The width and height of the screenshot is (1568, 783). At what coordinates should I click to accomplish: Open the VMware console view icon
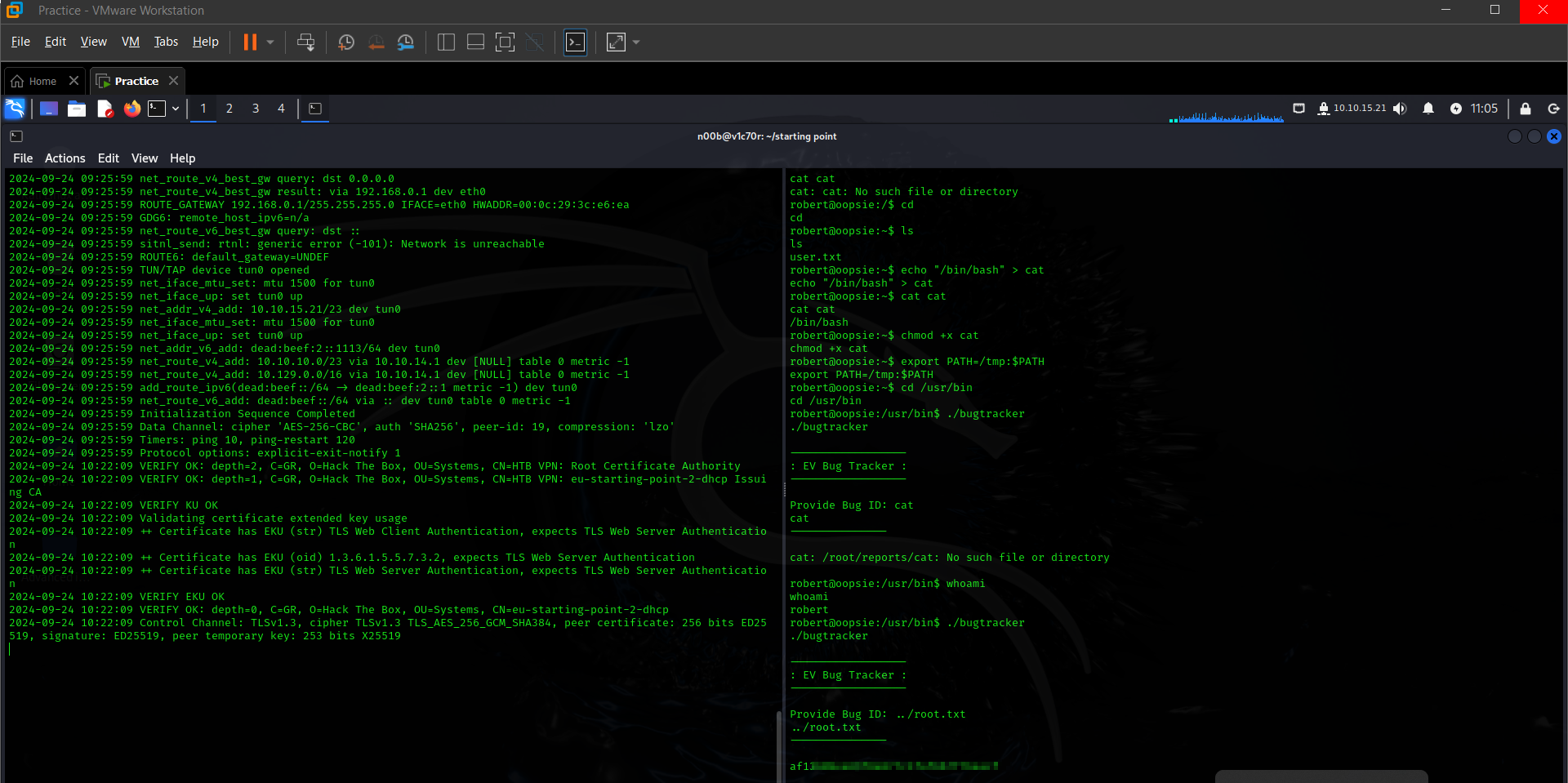575,42
